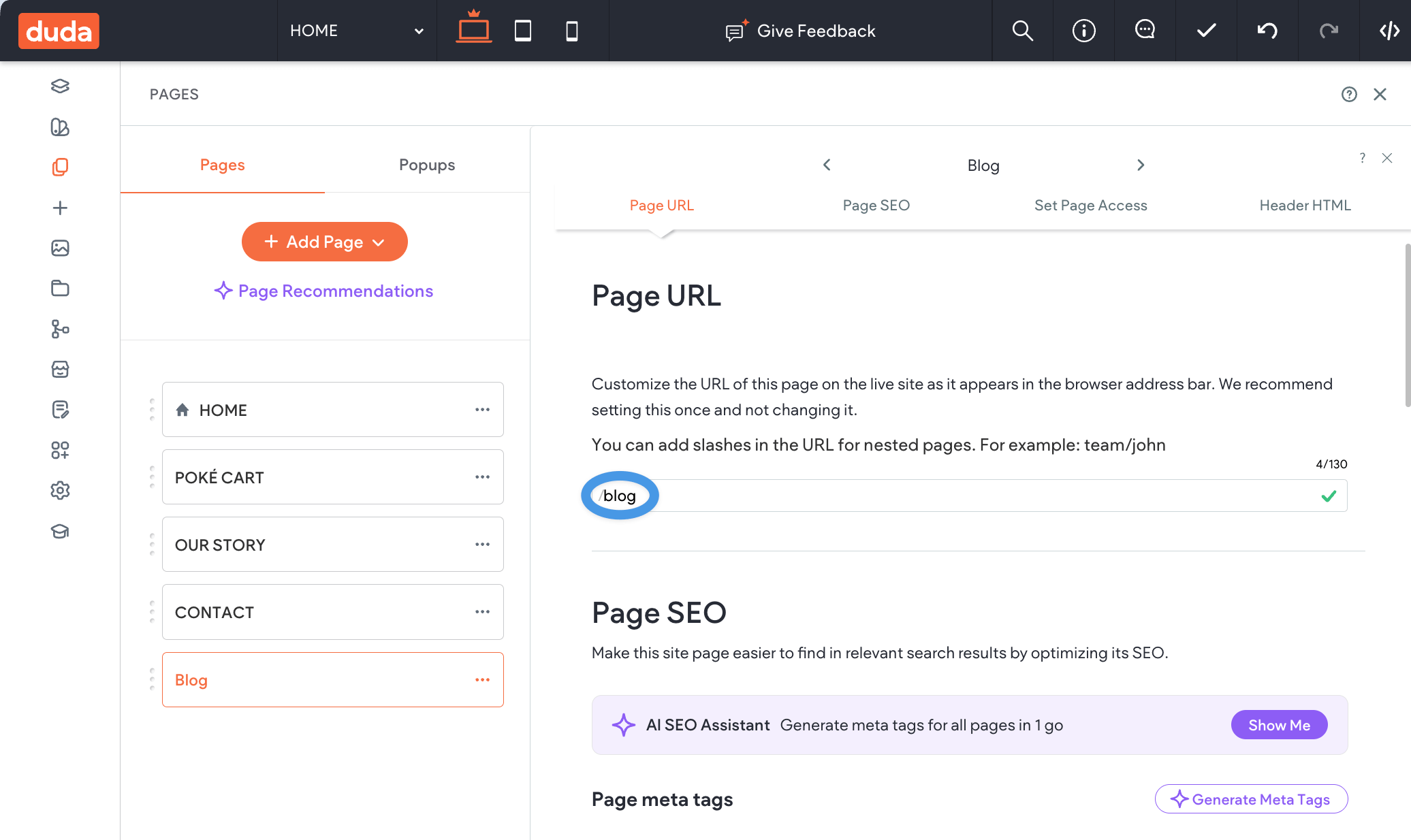Click Generate Meta Tags

pyautogui.click(x=1251, y=799)
